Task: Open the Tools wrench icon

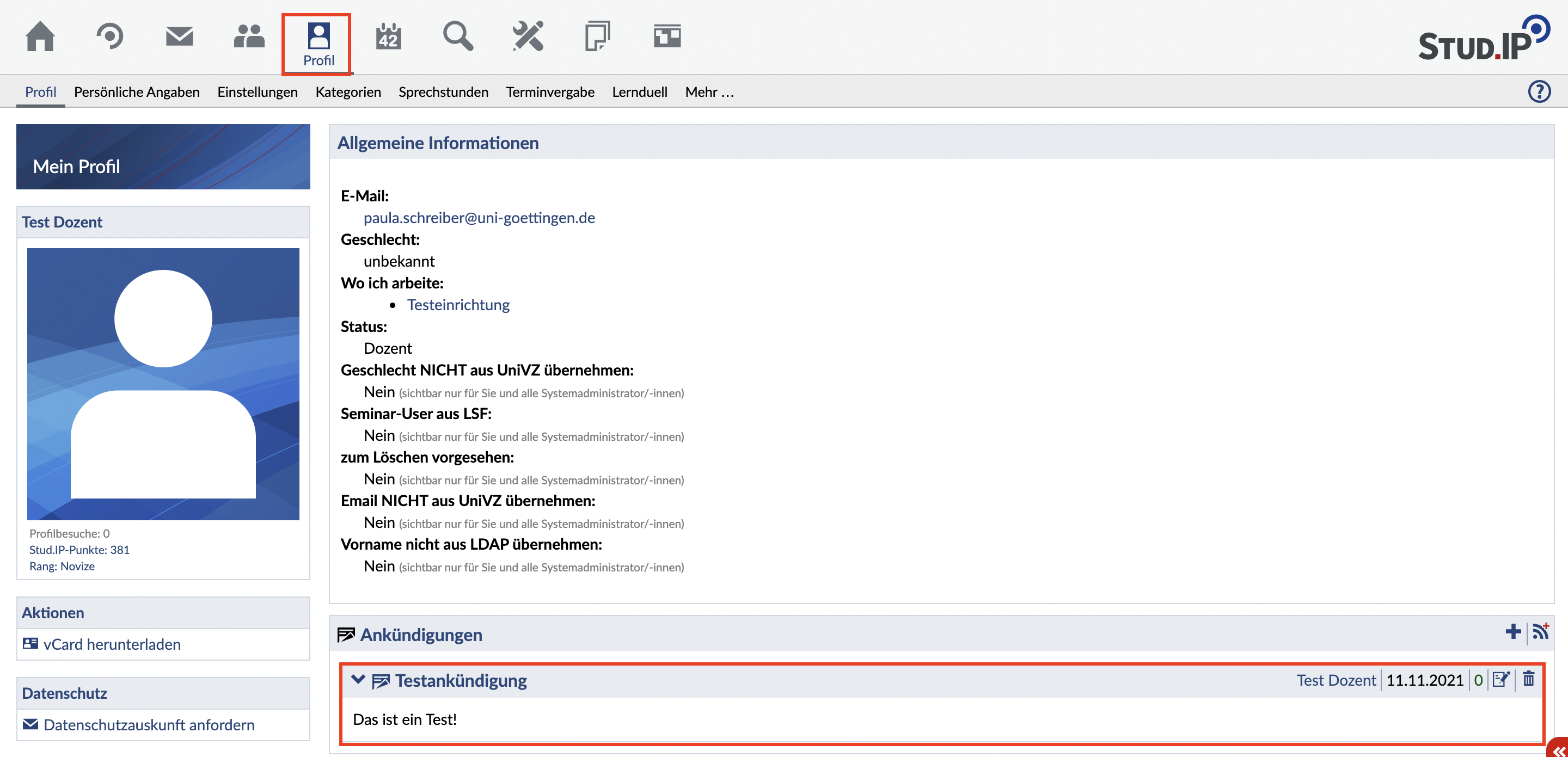Action: pyautogui.click(x=528, y=36)
